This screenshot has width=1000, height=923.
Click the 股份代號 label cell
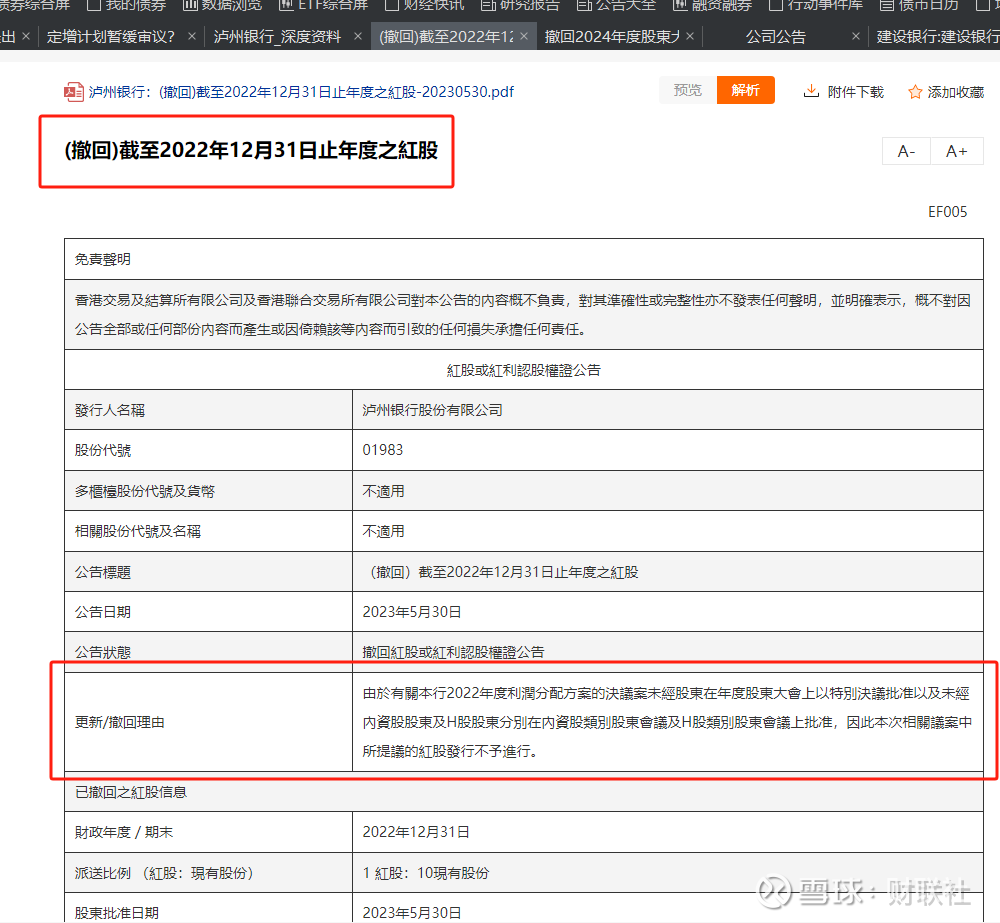(x=209, y=450)
